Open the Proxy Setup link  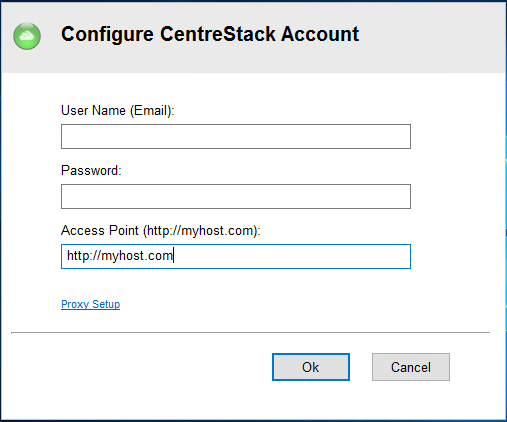[90, 304]
